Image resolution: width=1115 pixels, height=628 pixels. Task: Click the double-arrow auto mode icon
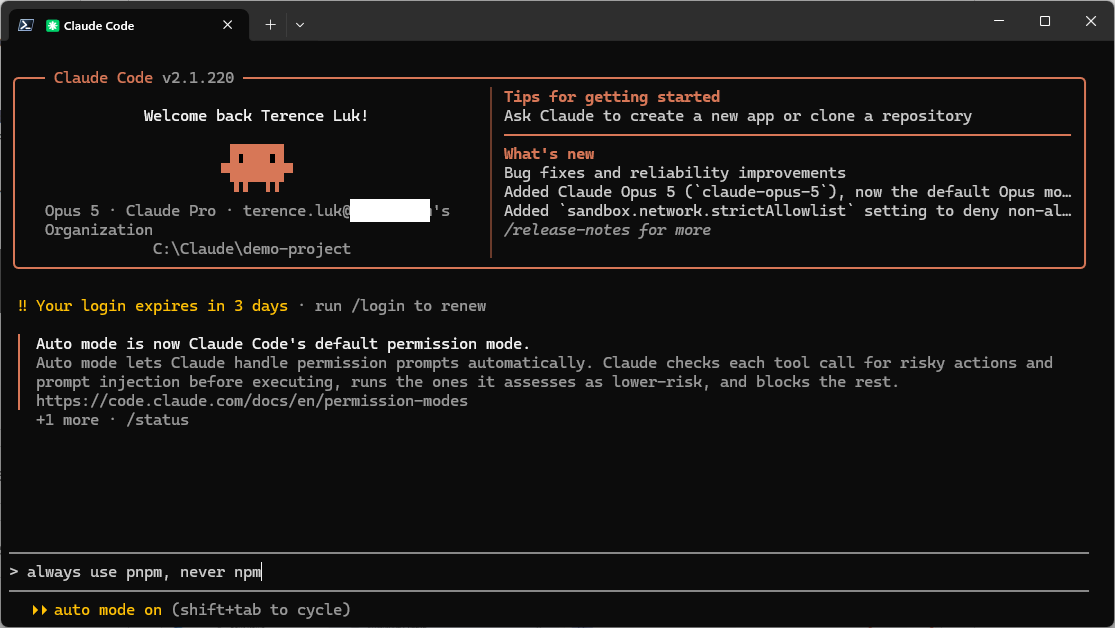(x=40, y=610)
